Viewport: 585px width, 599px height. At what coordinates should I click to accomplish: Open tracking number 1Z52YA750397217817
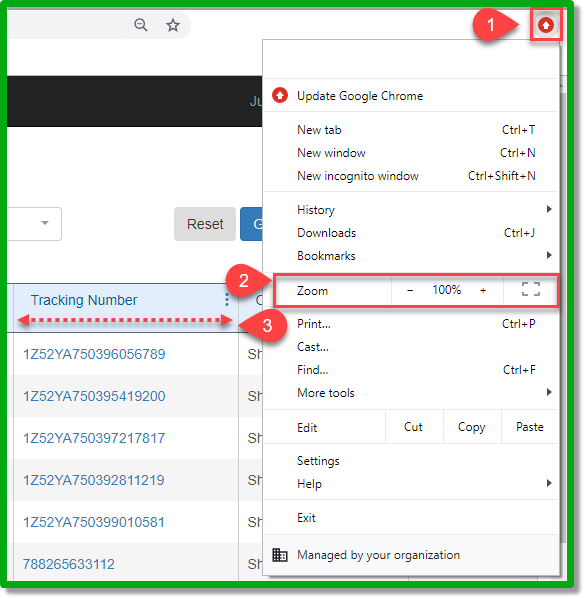click(x=94, y=438)
